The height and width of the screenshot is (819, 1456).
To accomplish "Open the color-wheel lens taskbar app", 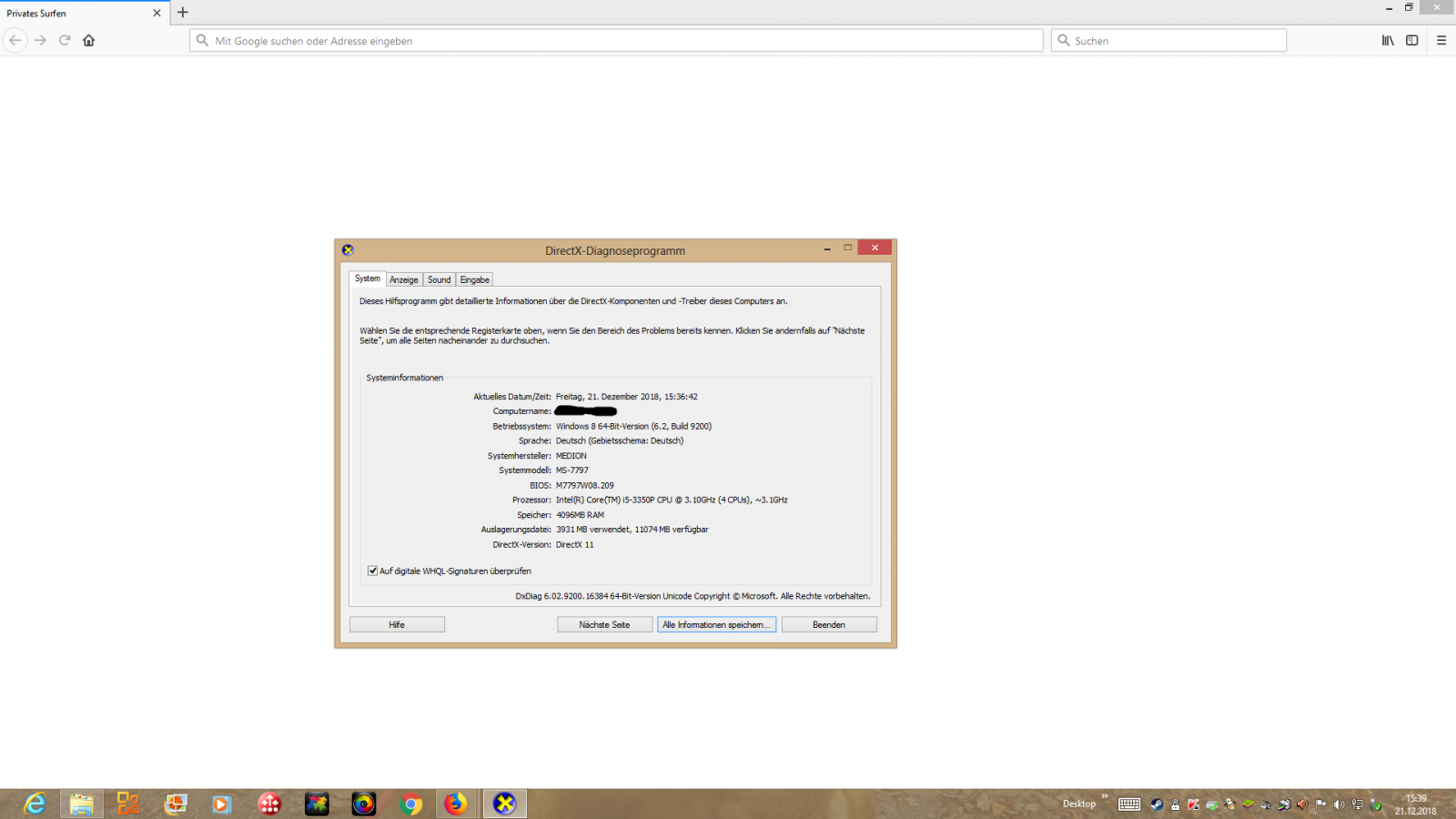I will click(364, 804).
